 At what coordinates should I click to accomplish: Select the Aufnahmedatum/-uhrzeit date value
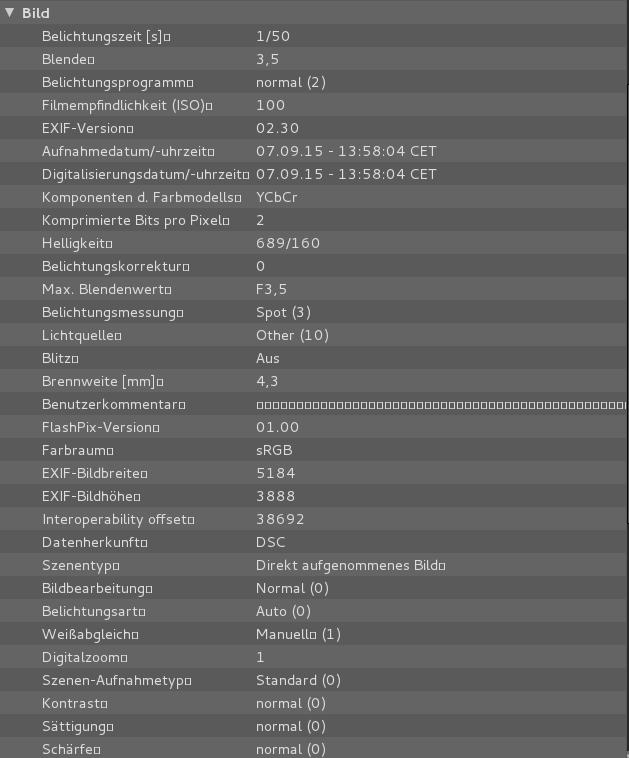(x=346, y=151)
